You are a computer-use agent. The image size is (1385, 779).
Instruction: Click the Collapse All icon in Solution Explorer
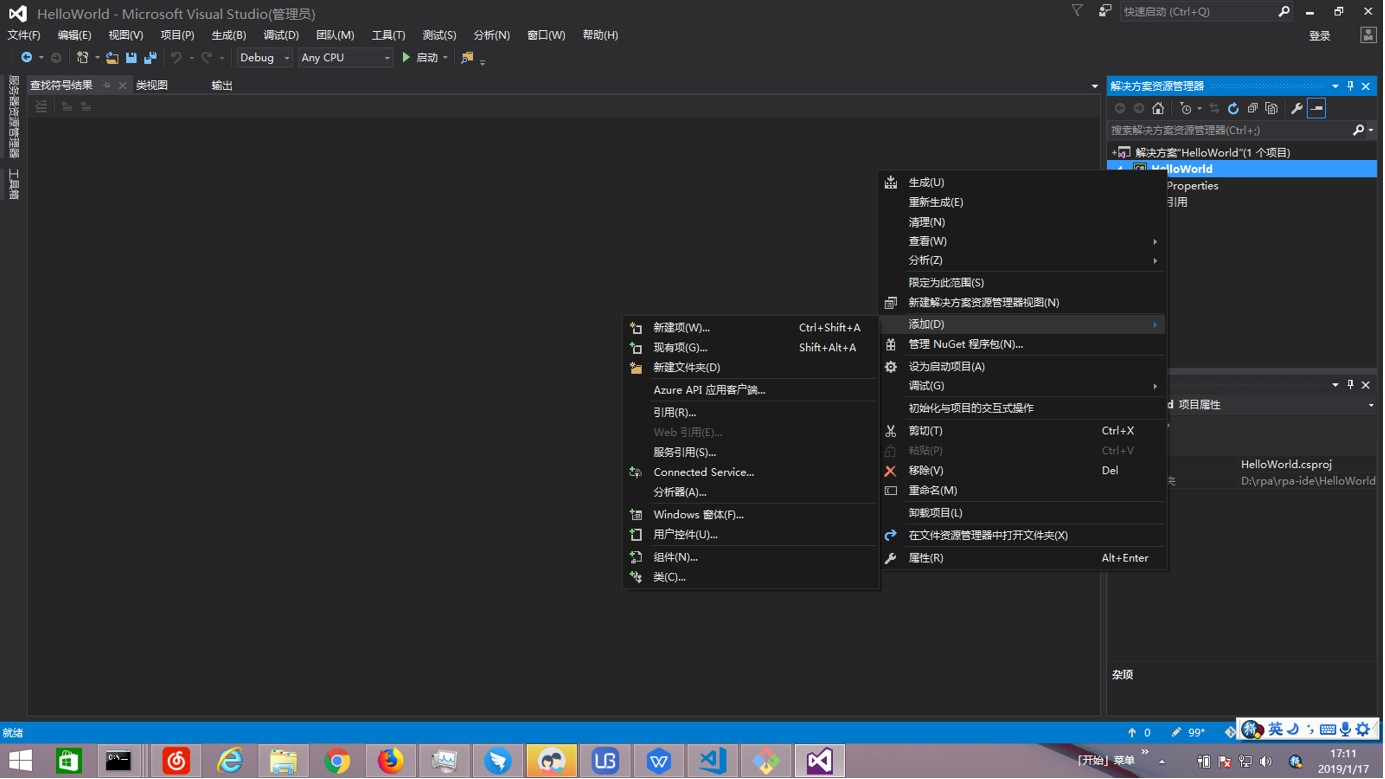click(x=1252, y=108)
